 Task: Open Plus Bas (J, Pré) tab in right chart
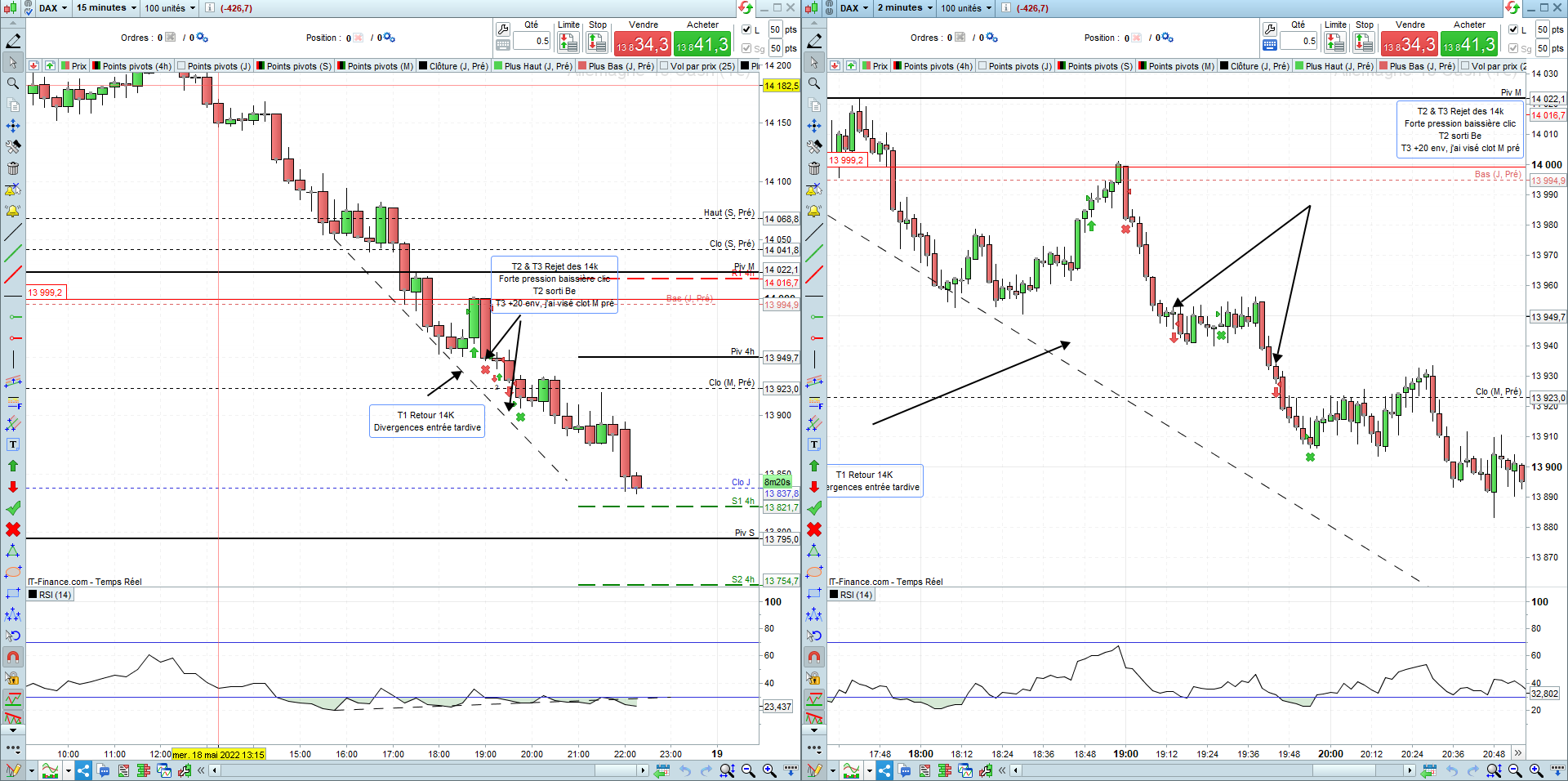pyautogui.click(x=1417, y=66)
